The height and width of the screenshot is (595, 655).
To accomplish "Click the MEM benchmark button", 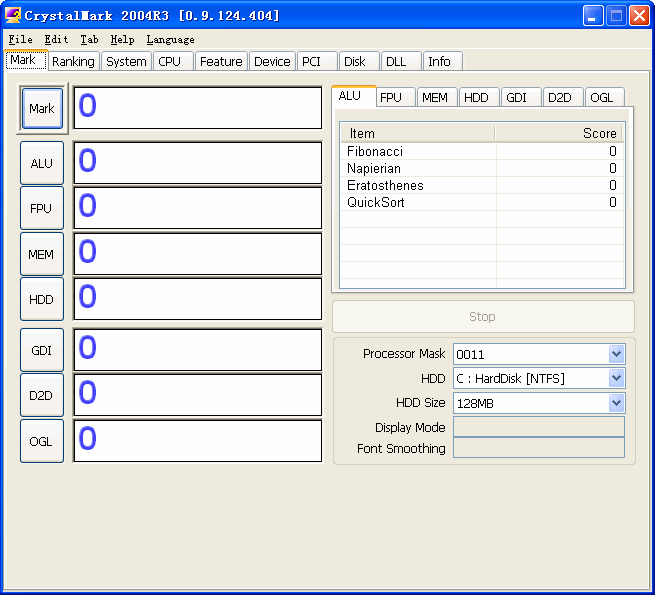I will 42,254.
